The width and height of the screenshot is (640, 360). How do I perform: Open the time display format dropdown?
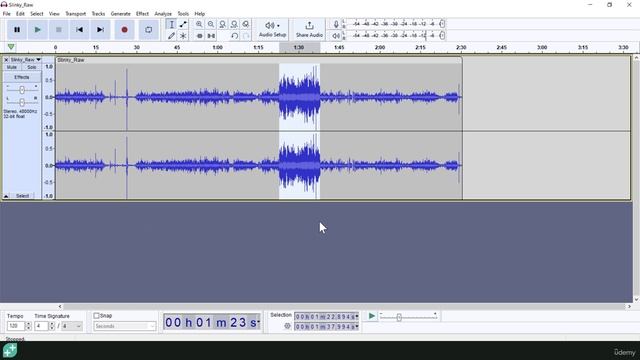tap(259, 322)
